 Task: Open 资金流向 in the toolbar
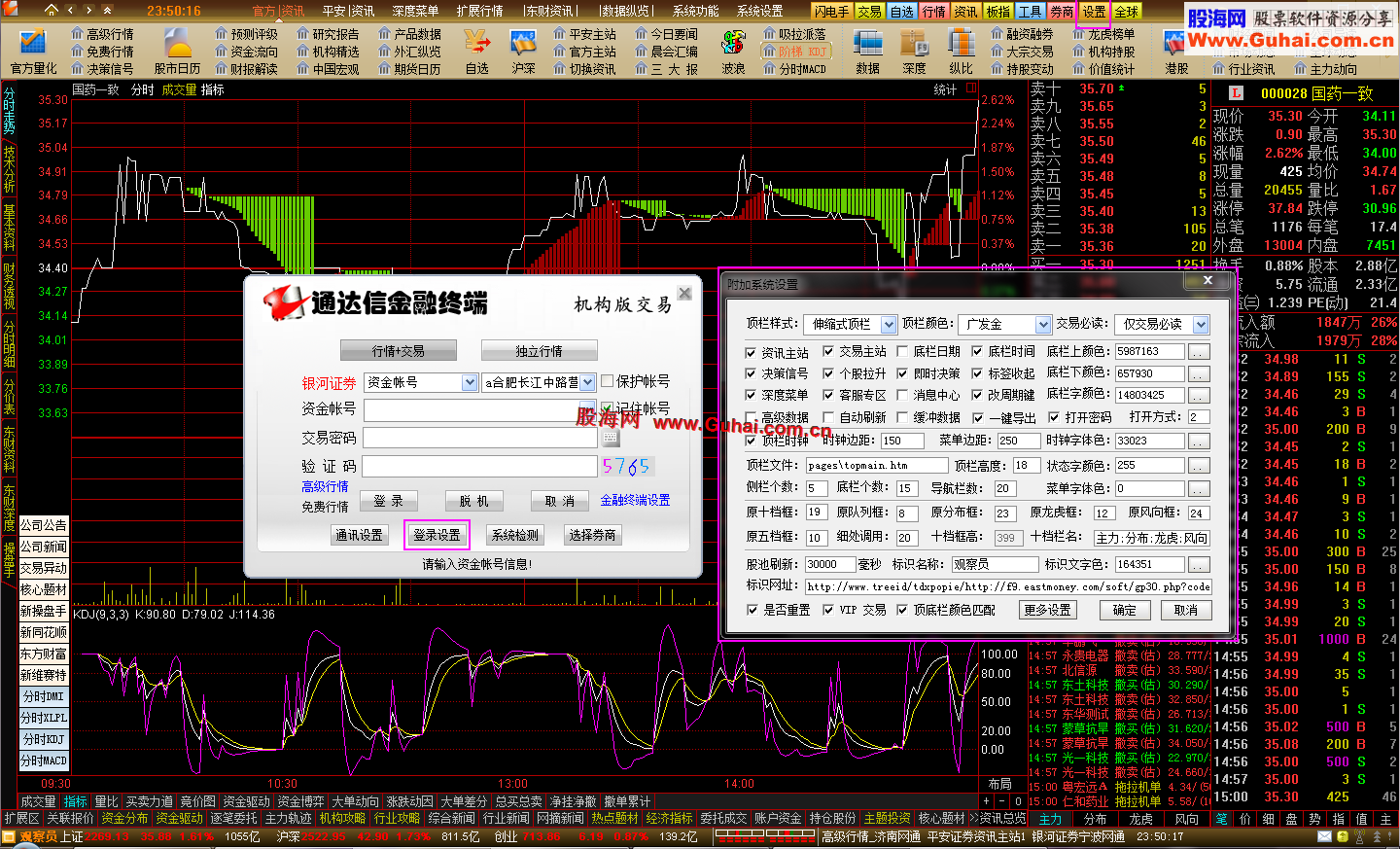pyautogui.click(x=247, y=52)
